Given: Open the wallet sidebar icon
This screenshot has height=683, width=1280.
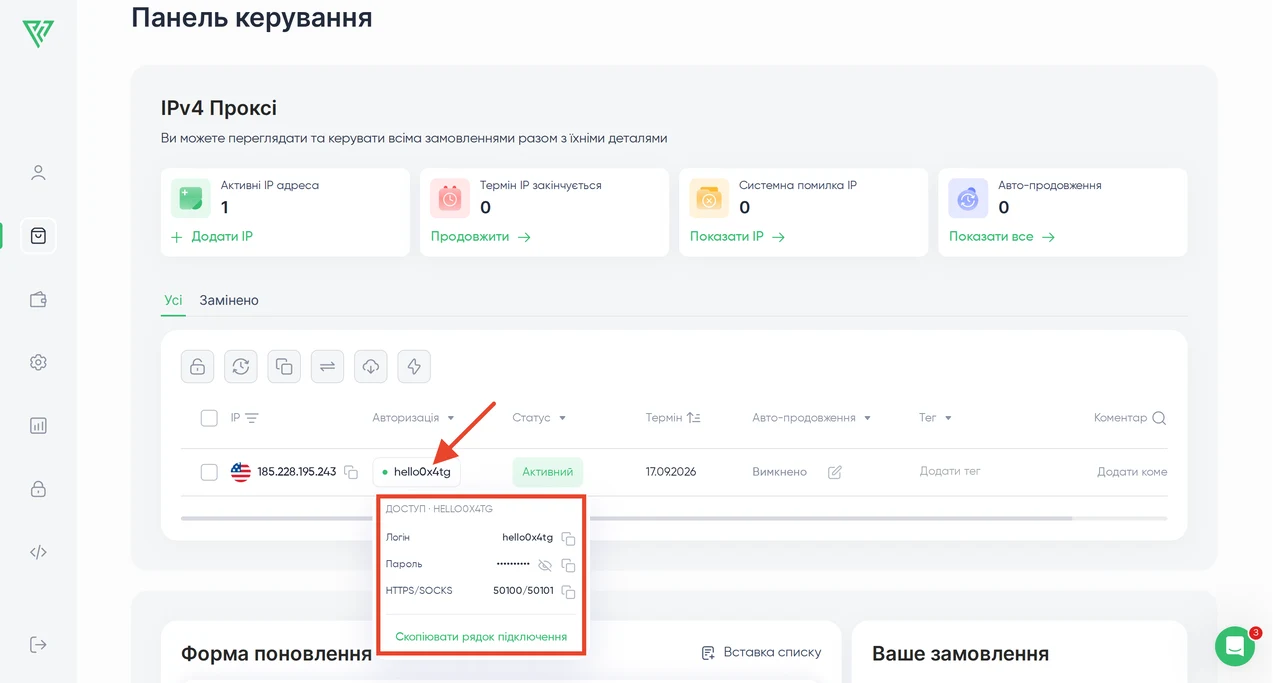Looking at the screenshot, I should tap(38, 299).
